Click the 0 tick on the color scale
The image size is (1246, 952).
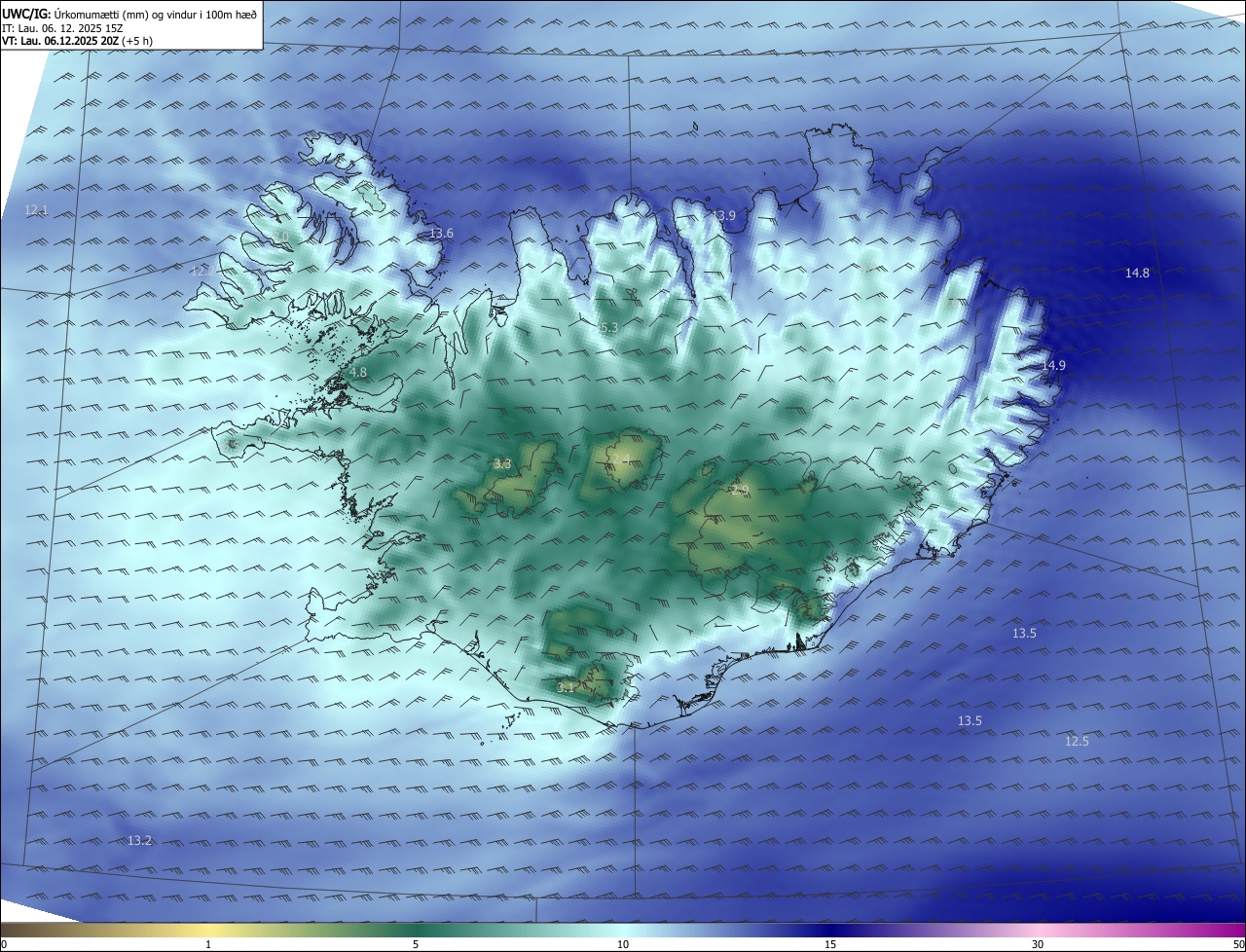4,945
